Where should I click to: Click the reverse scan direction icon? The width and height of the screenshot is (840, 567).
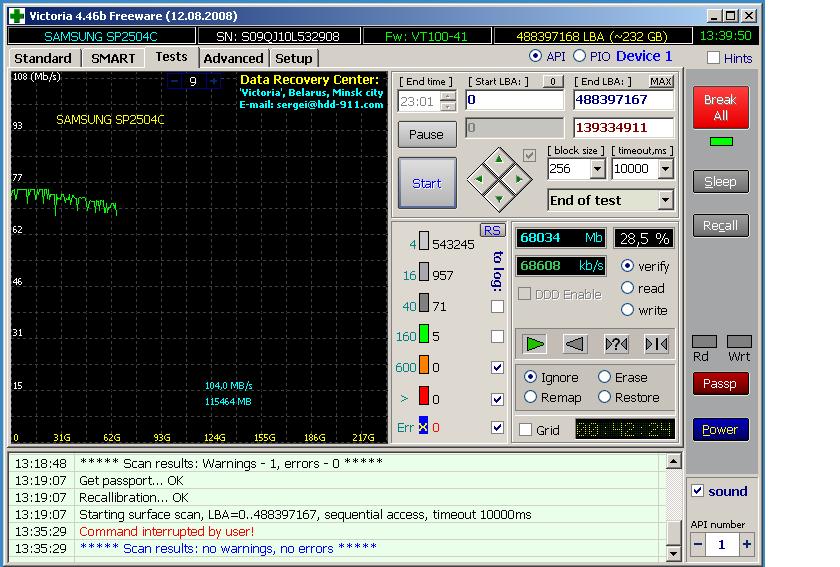575,344
